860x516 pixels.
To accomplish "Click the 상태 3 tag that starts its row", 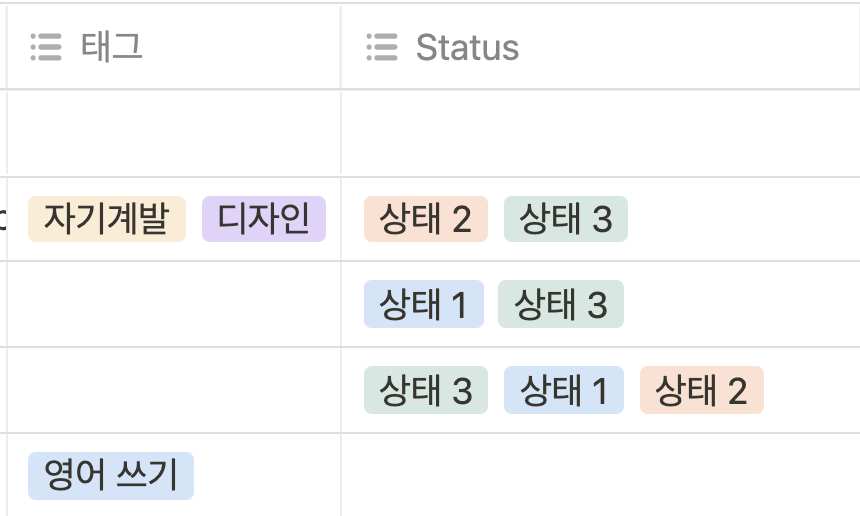I will pyautogui.click(x=426, y=390).
